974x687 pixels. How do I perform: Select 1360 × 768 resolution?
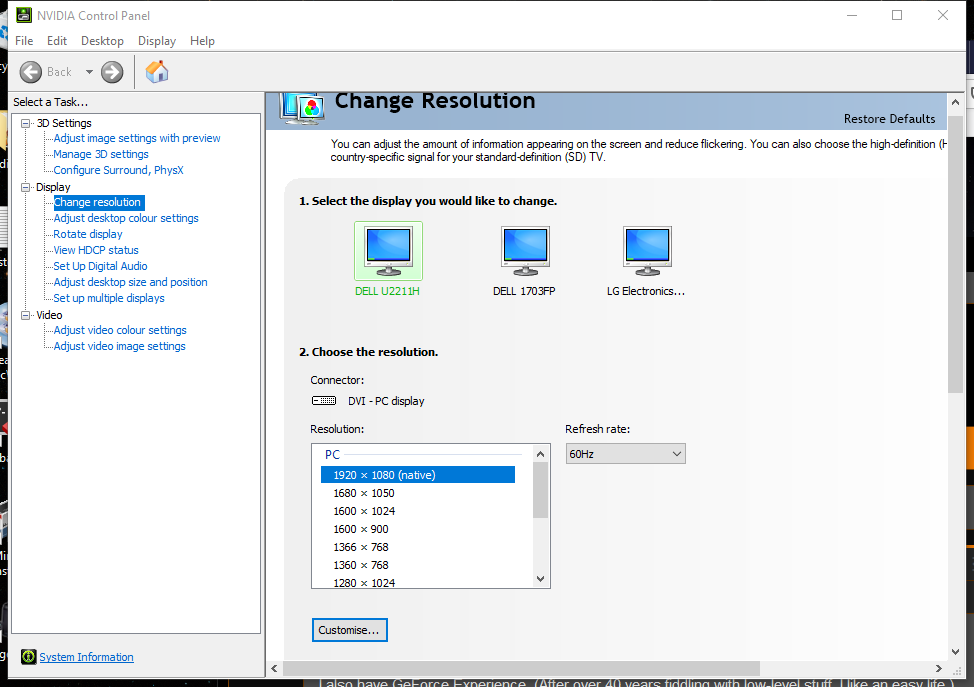tap(361, 565)
